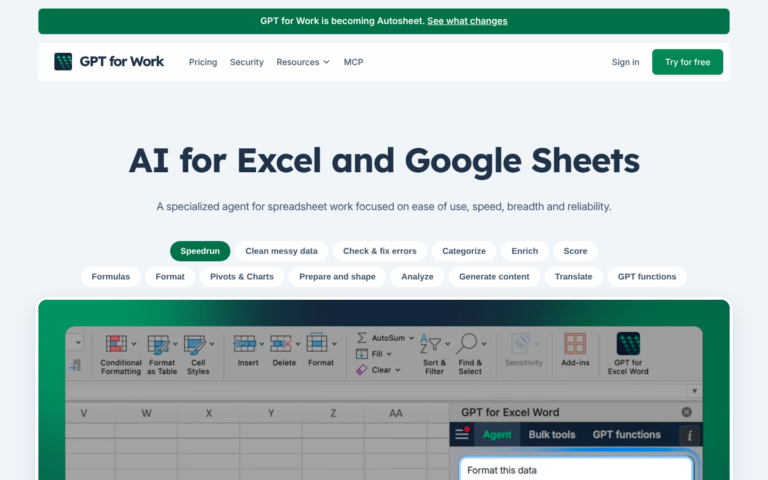Viewport: 768px width, 480px height.
Task: Expand the Insert dropdown arrow
Action: [x=262, y=344]
